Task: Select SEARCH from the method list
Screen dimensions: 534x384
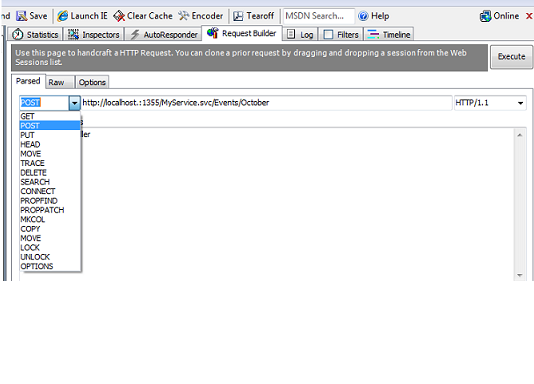Action: pos(50,182)
